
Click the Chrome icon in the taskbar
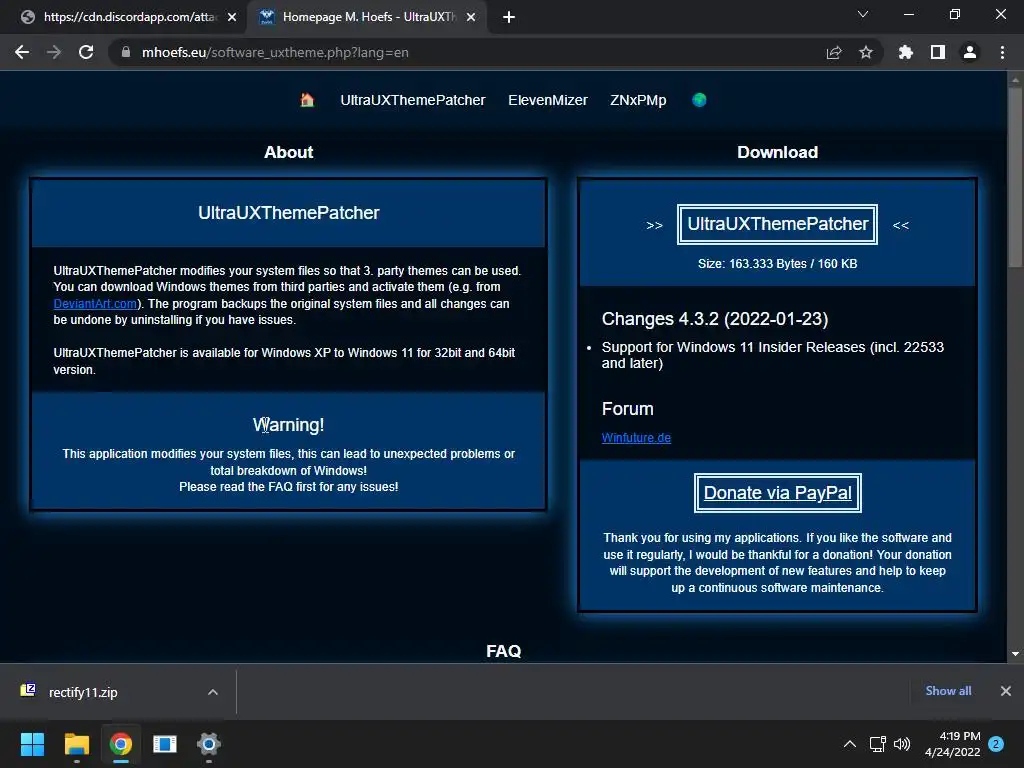(121, 744)
